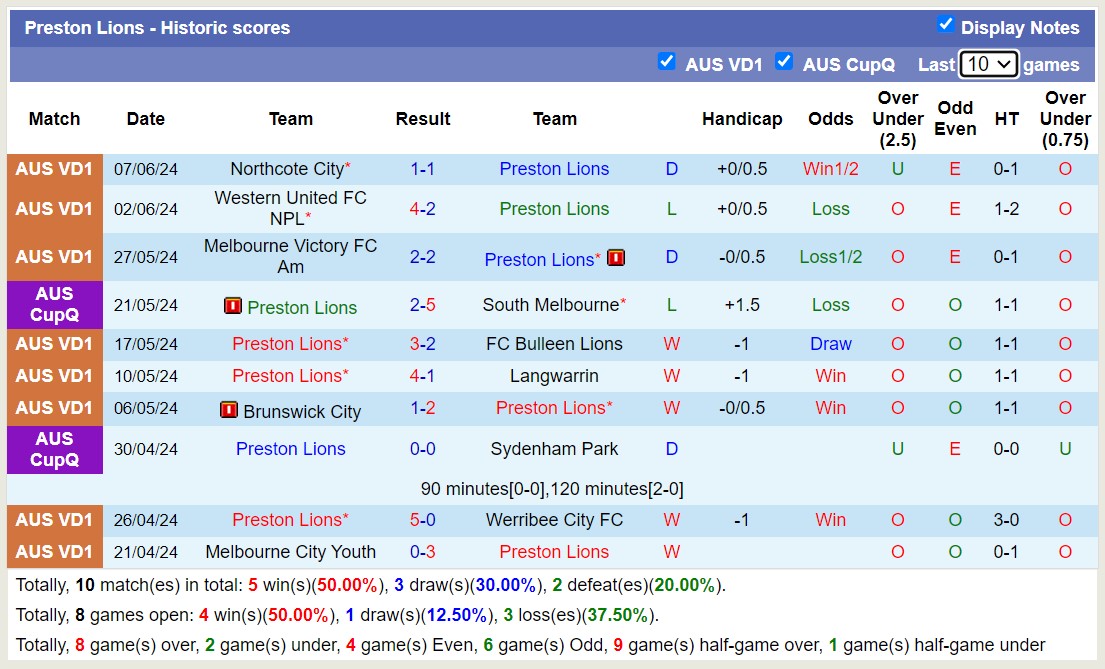Uncheck the AUS VD1 league filter
Viewport: 1105px width, 669px height.
pyautogui.click(x=666, y=62)
